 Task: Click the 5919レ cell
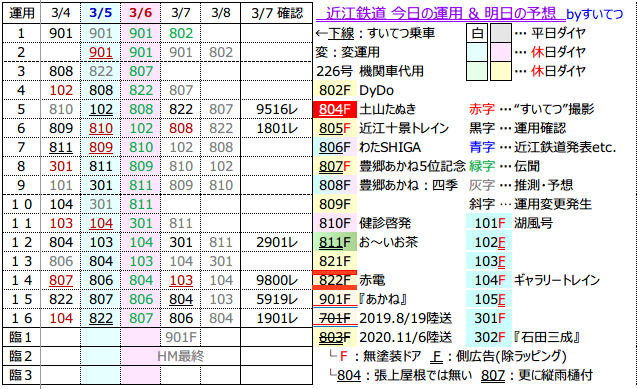pyautogui.click(x=277, y=299)
